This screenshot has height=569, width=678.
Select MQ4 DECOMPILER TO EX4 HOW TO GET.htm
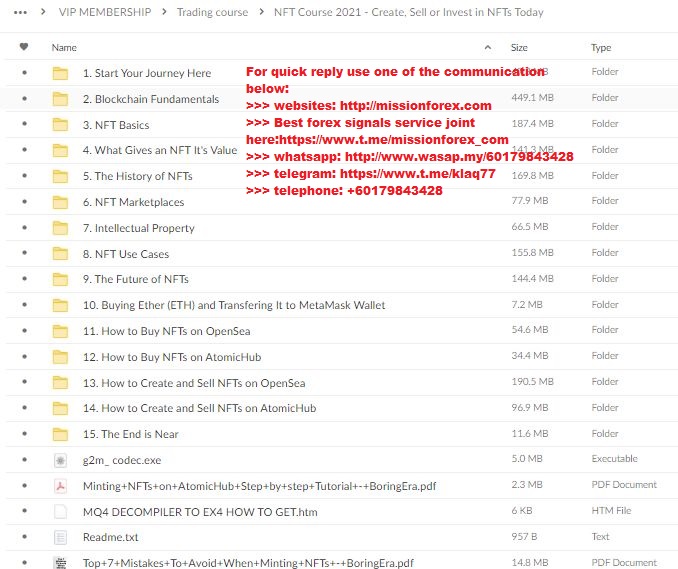tap(200, 512)
